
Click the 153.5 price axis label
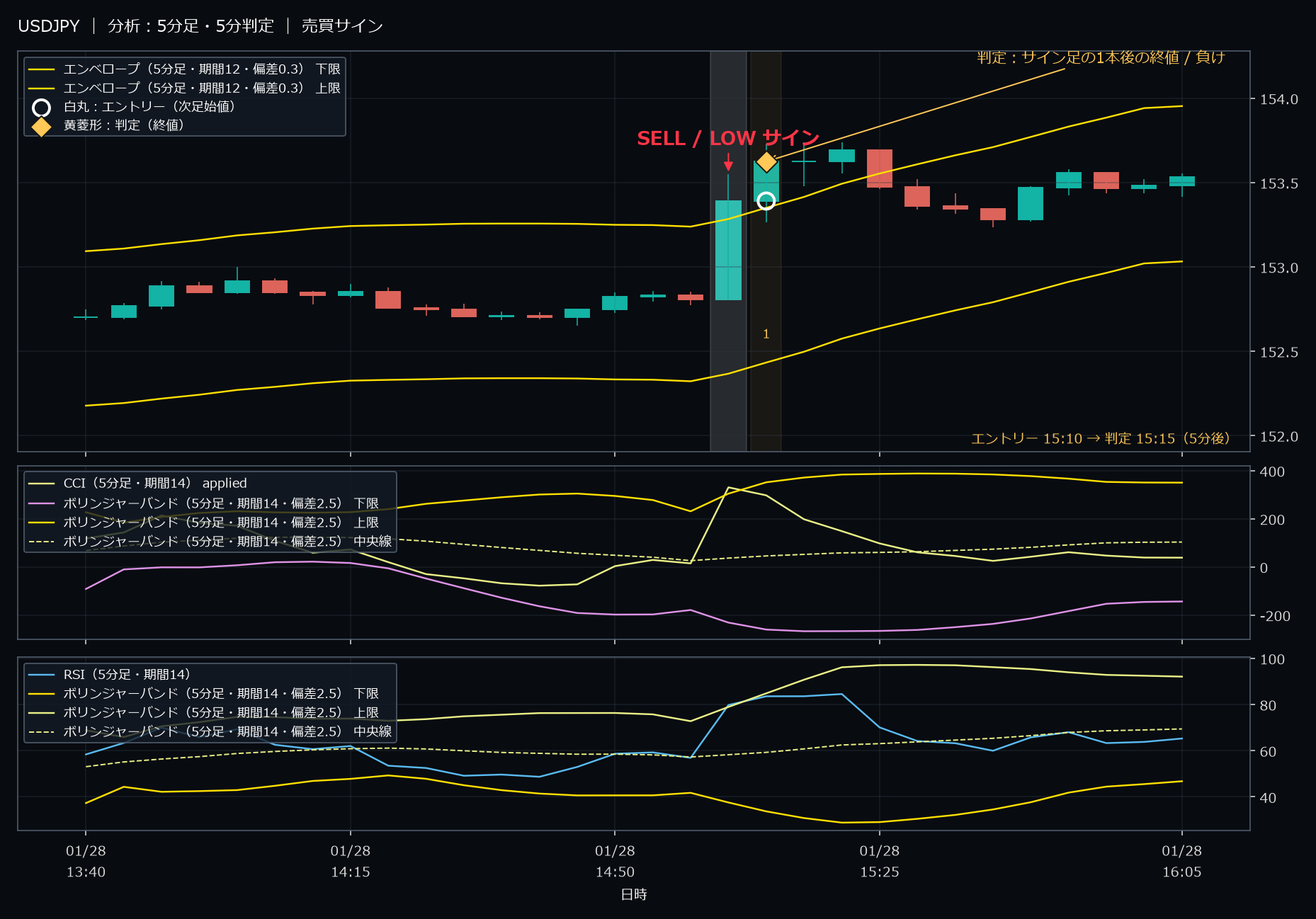1278,183
